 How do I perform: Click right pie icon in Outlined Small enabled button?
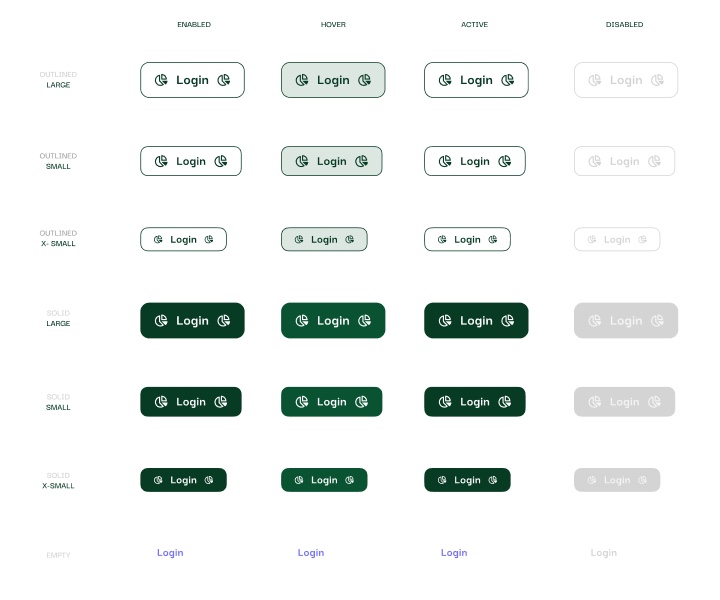pos(221,161)
